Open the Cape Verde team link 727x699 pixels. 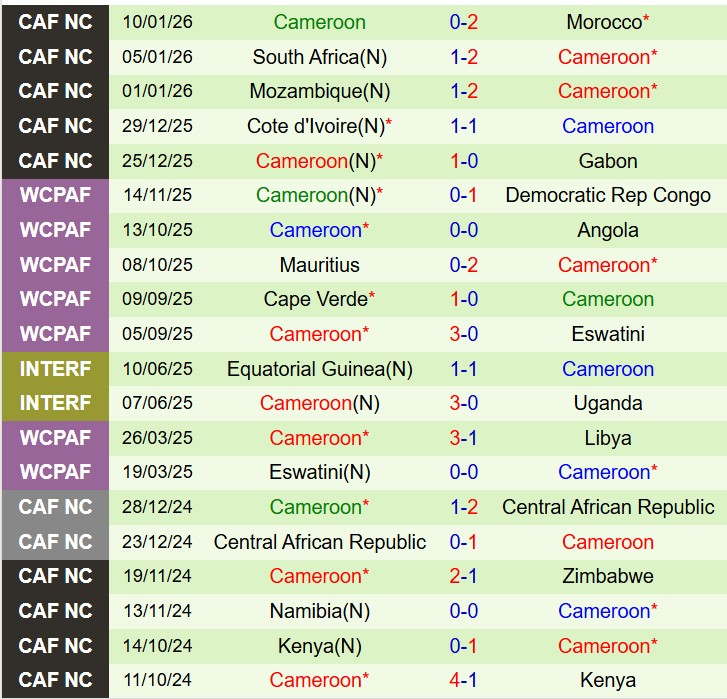click(315, 299)
